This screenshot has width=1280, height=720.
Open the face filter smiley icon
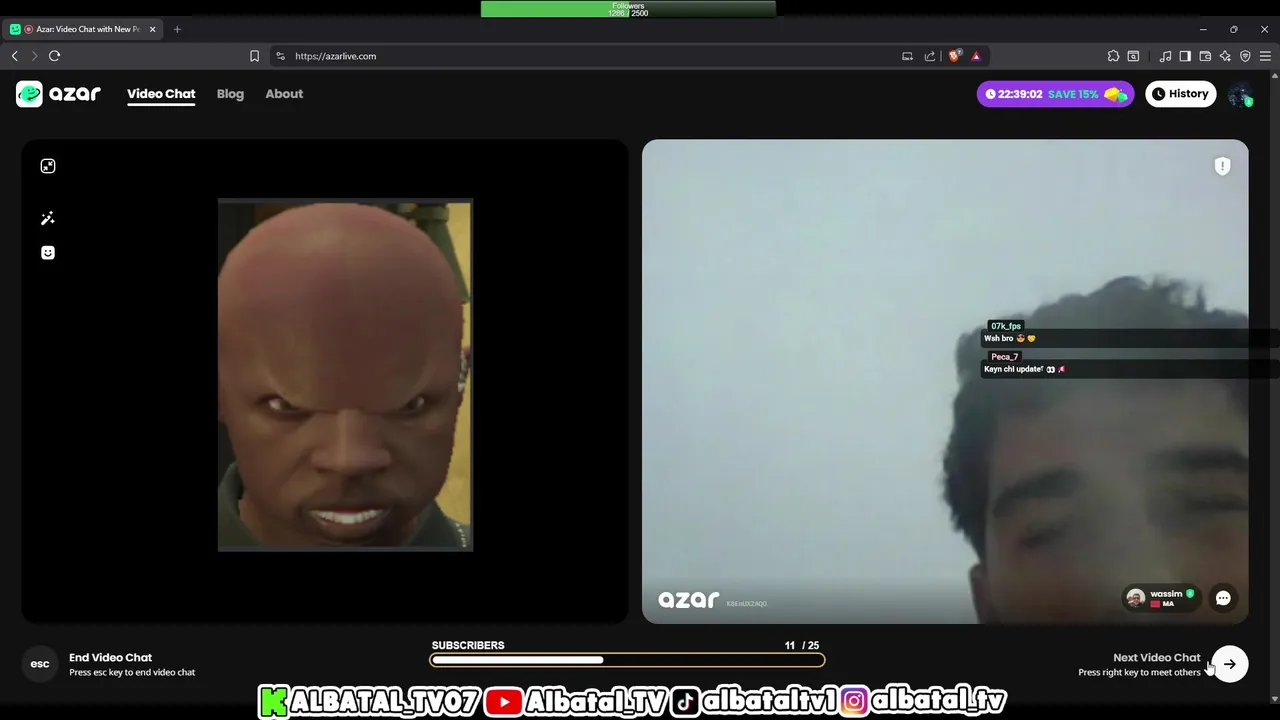point(48,252)
